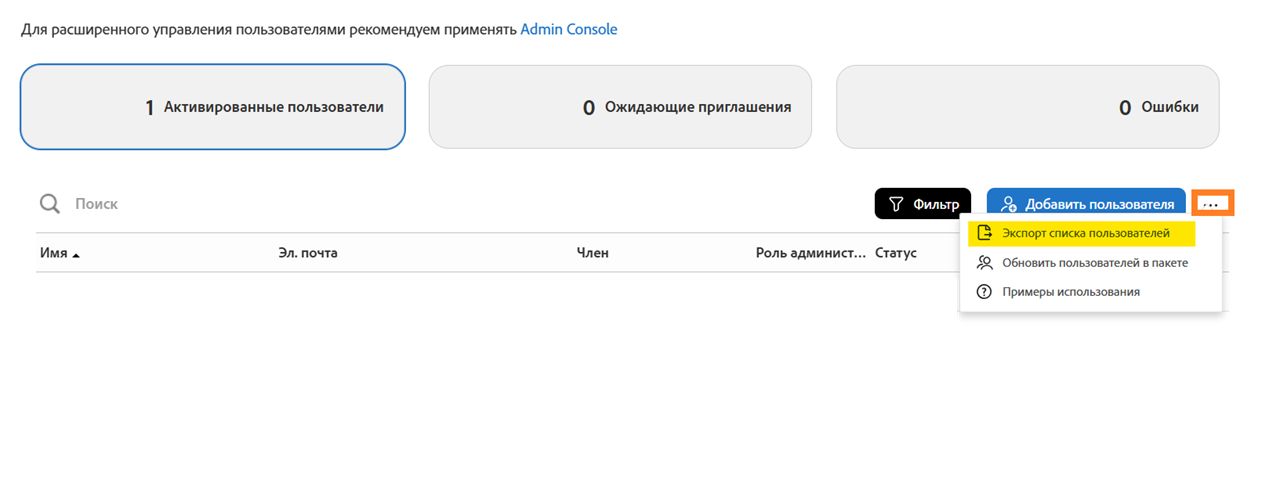The width and height of the screenshot is (1270, 495).
Task: Toggle the three-dots more options menu
Action: 1213,204
